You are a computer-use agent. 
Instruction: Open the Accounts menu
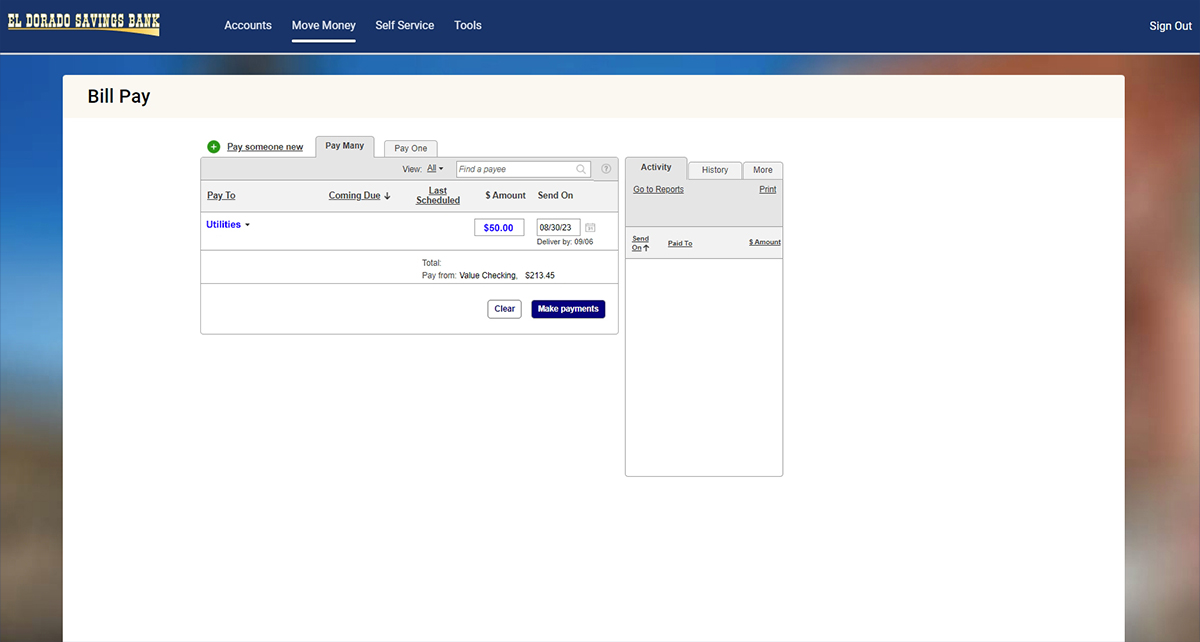coord(248,25)
